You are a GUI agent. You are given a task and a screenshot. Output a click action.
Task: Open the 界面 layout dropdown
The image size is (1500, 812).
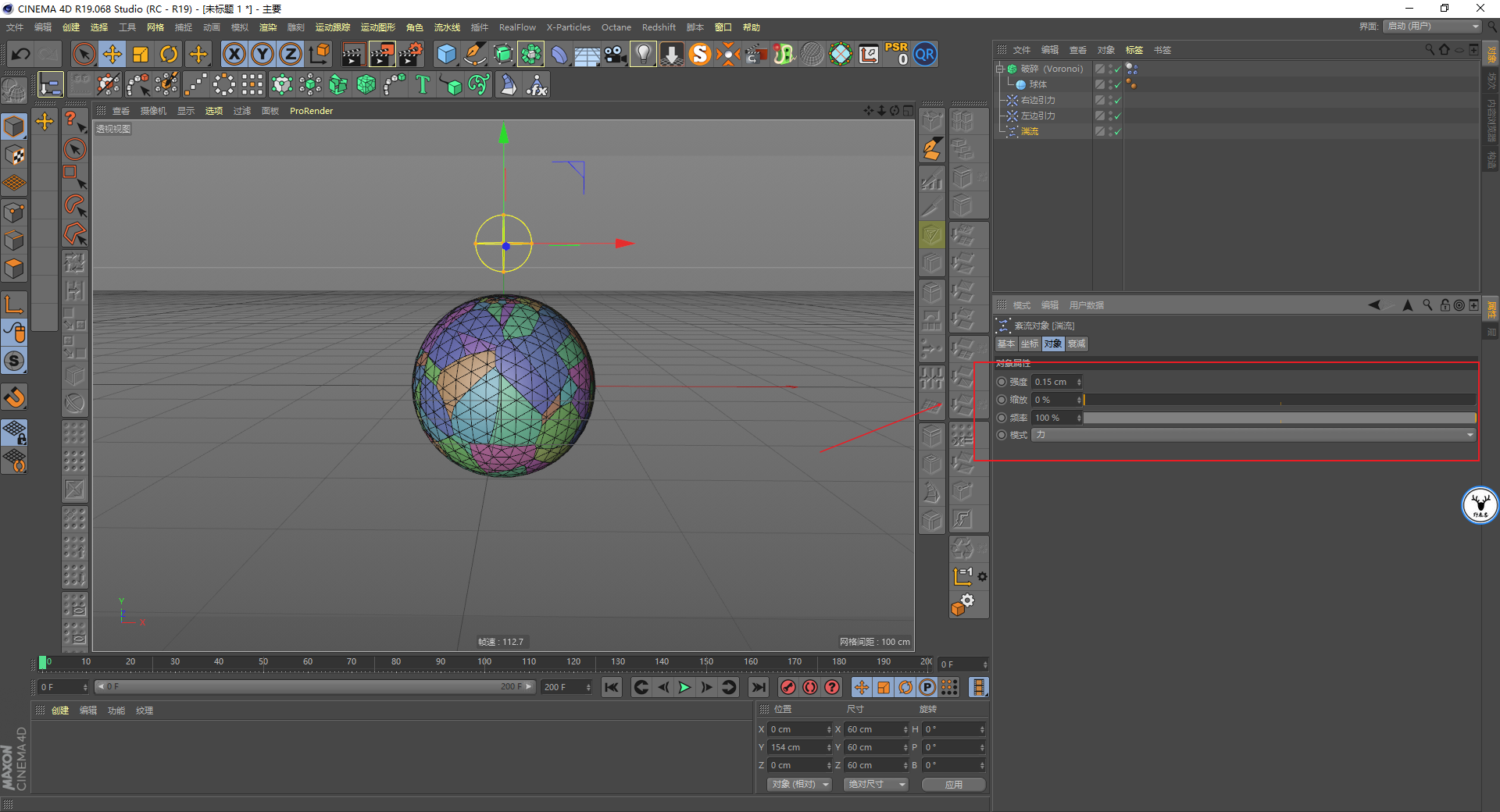pos(1432,27)
